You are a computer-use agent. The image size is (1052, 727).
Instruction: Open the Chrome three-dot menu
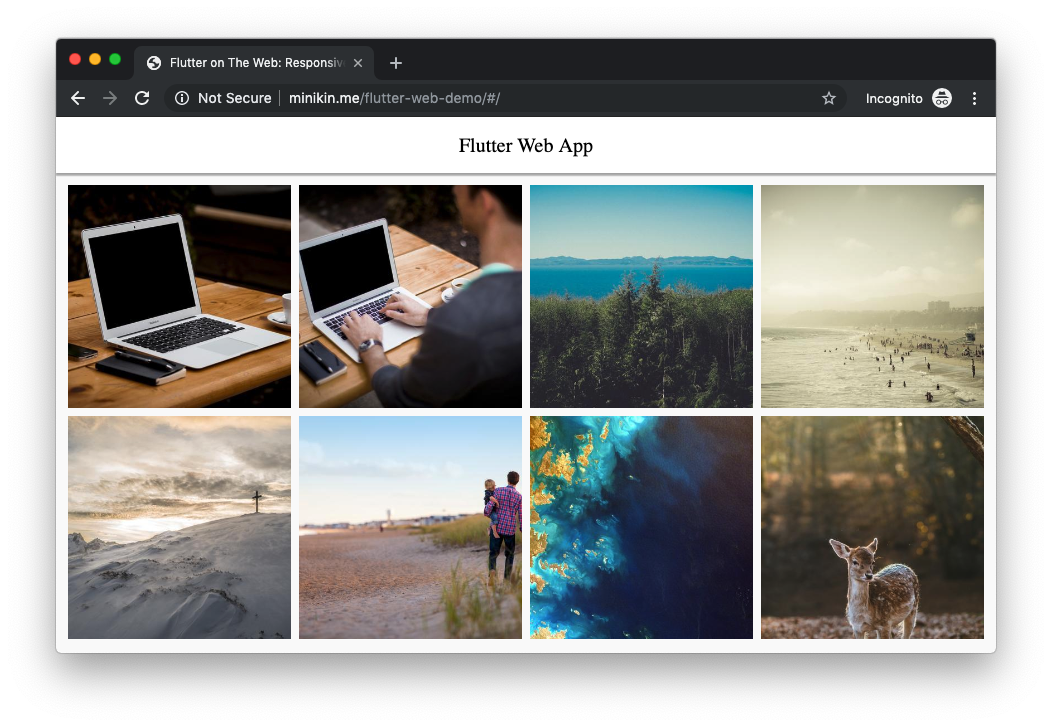click(974, 98)
